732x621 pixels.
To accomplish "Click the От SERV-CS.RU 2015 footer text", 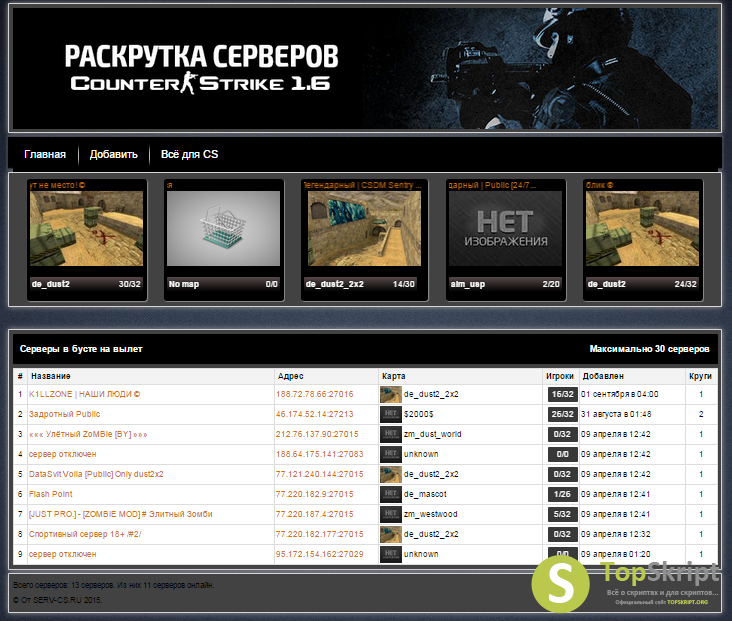I will [57, 600].
